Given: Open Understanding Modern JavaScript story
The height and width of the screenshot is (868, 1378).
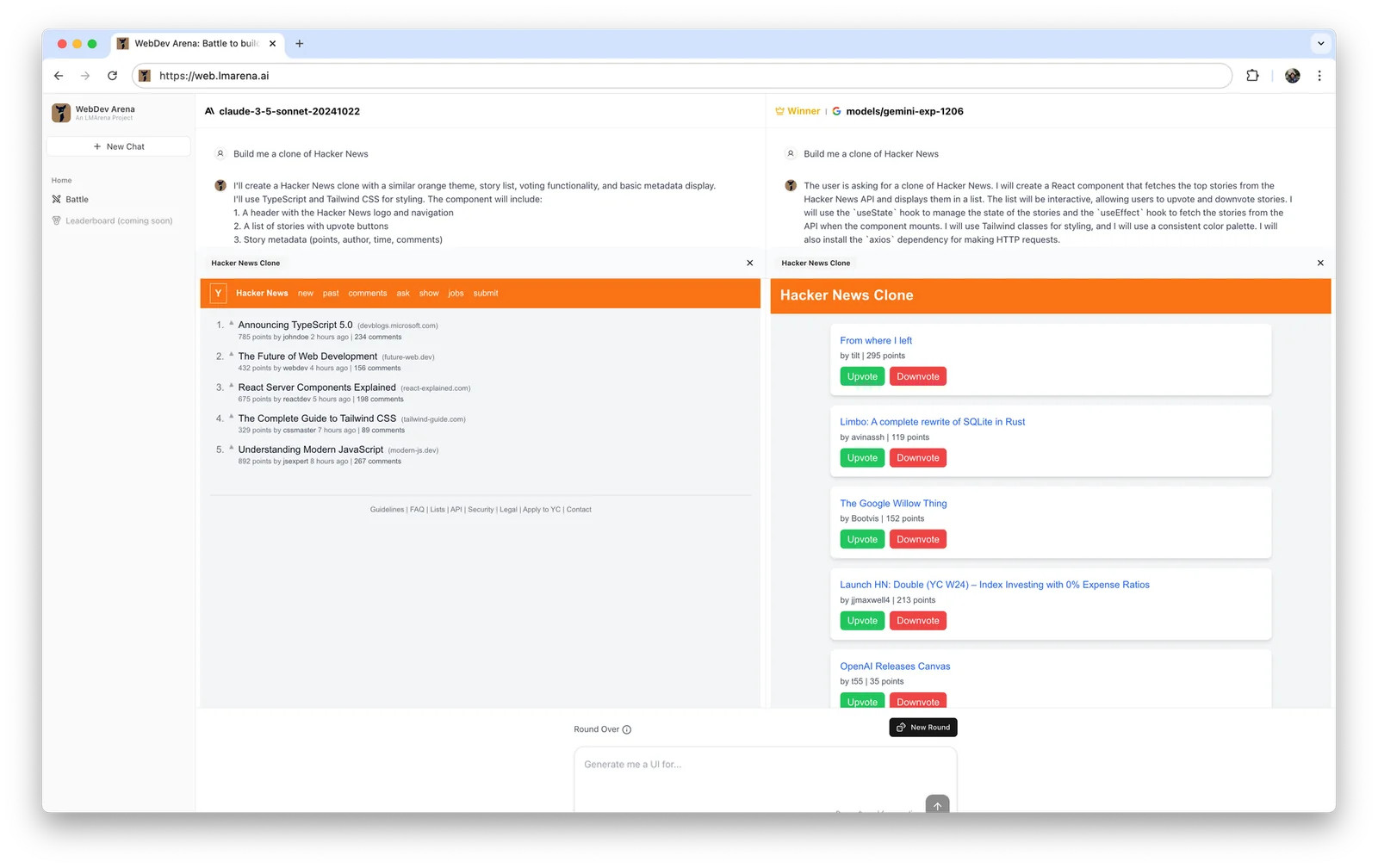Looking at the screenshot, I should tap(311, 449).
